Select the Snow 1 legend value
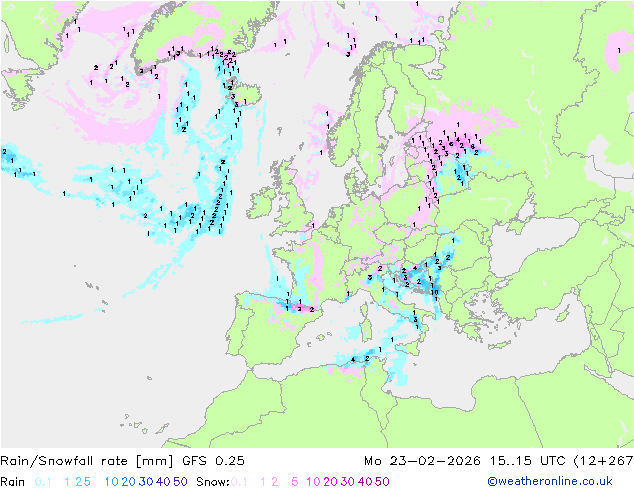Image resolution: width=634 pixels, height=490 pixels. pos(263,482)
